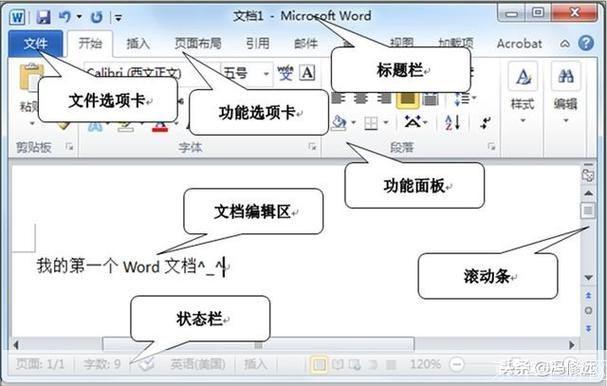Toggle 插入 overtype mode in status bar
This screenshot has height=386, width=607.
[x=255, y=364]
